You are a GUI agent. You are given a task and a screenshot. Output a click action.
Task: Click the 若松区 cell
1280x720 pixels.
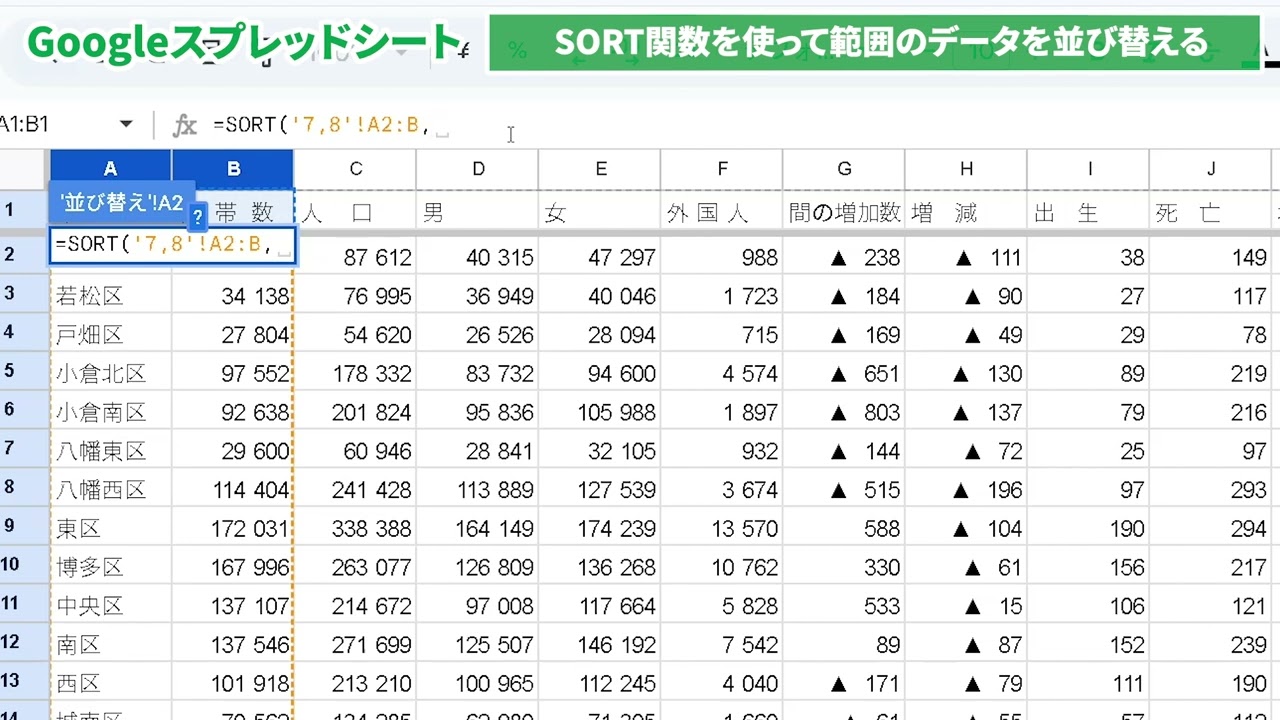110,296
